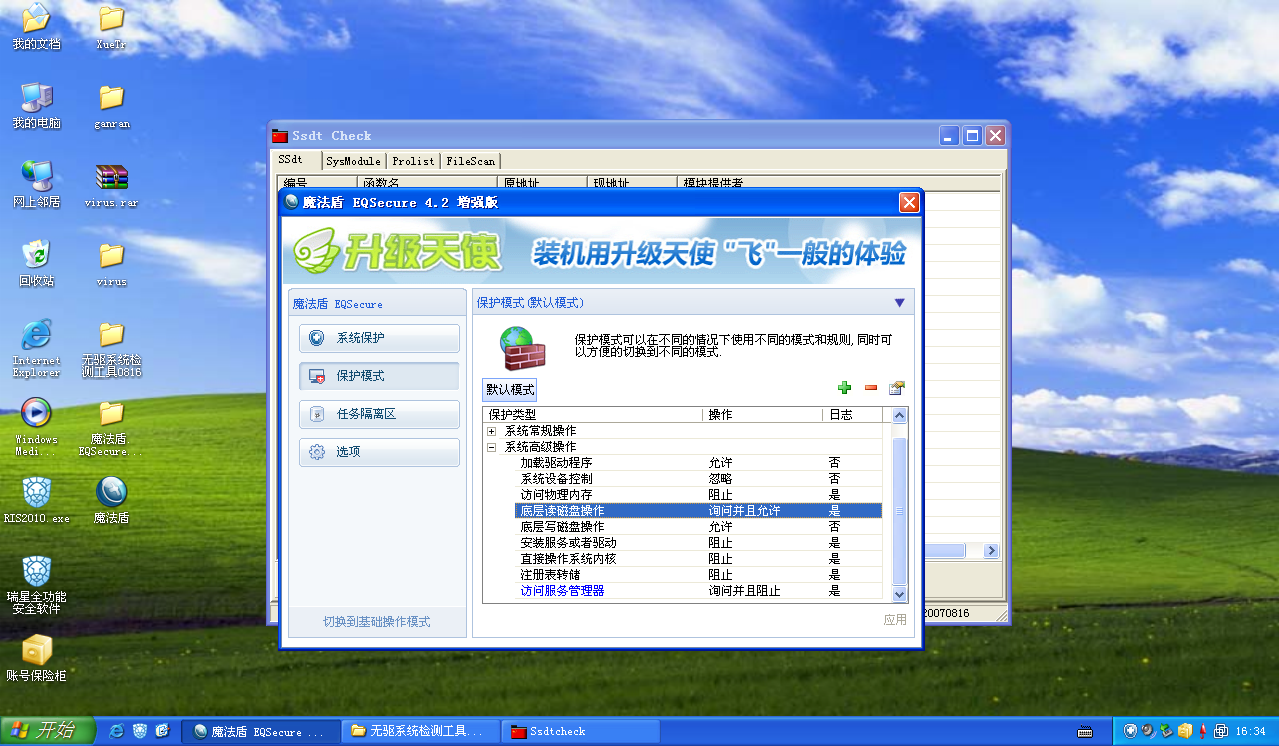The width and height of the screenshot is (1279, 746).
Task: Expand the 系统常规操作 tree node
Action: pos(492,431)
